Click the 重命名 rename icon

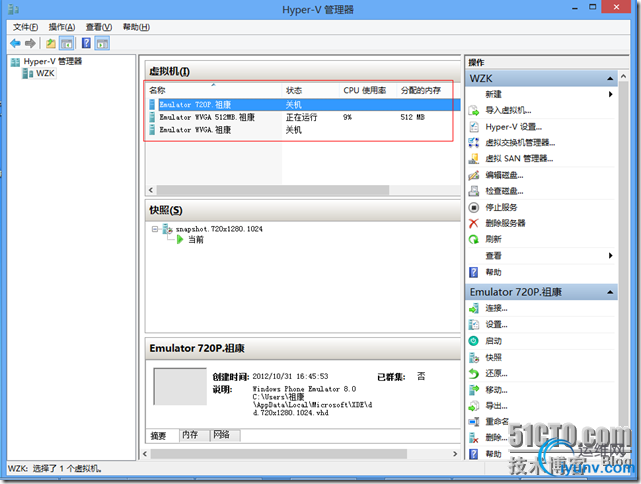click(x=473, y=421)
